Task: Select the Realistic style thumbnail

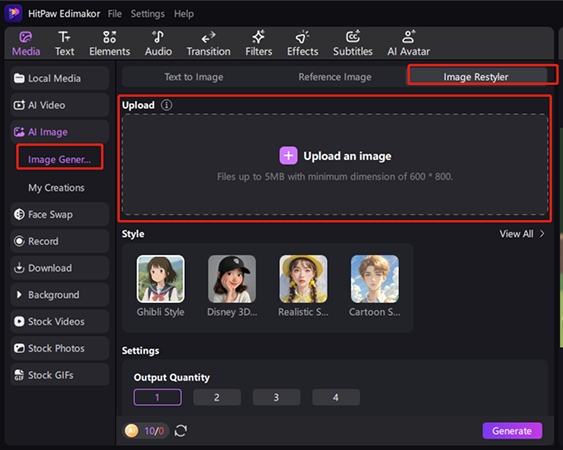Action: tap(303, 279)
